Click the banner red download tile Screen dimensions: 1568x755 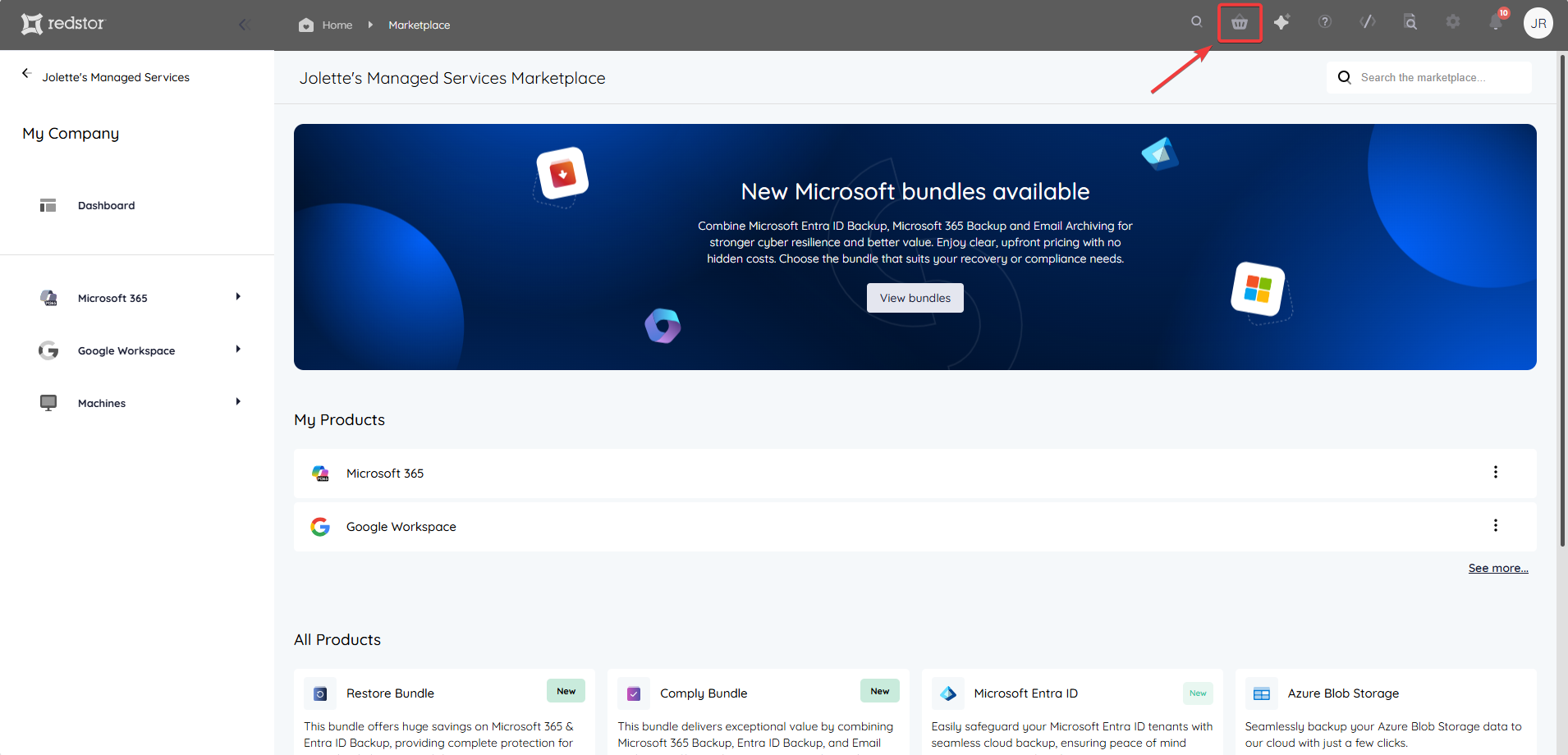pos(562,173)
